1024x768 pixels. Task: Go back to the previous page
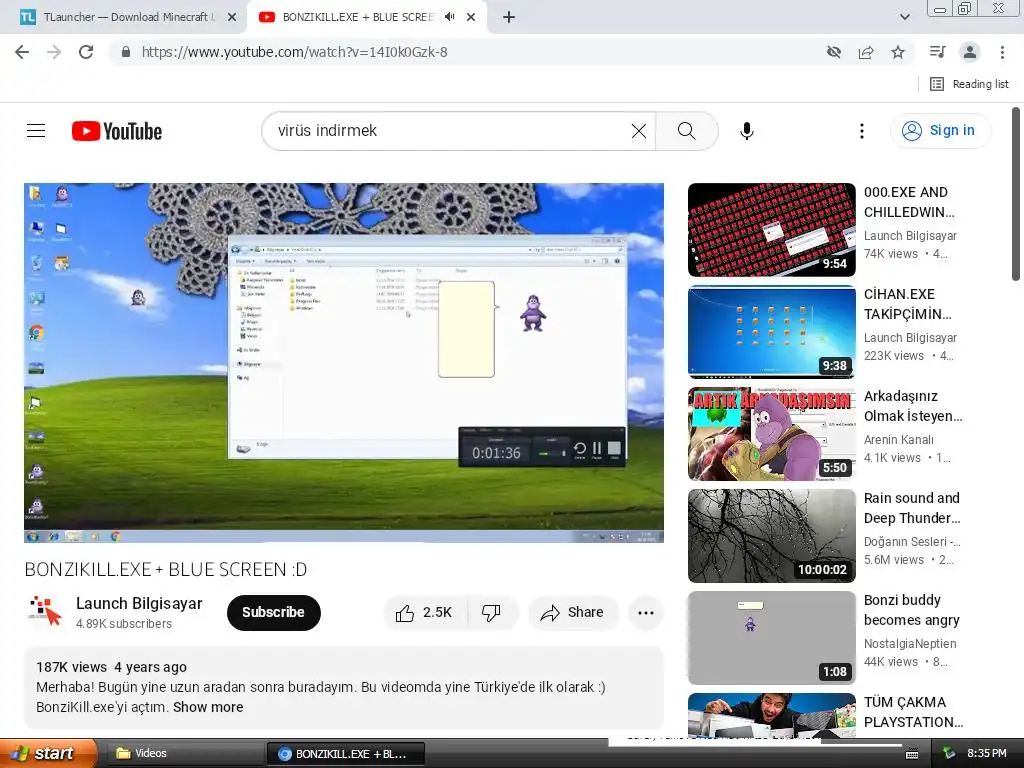[x=22, y=52]
